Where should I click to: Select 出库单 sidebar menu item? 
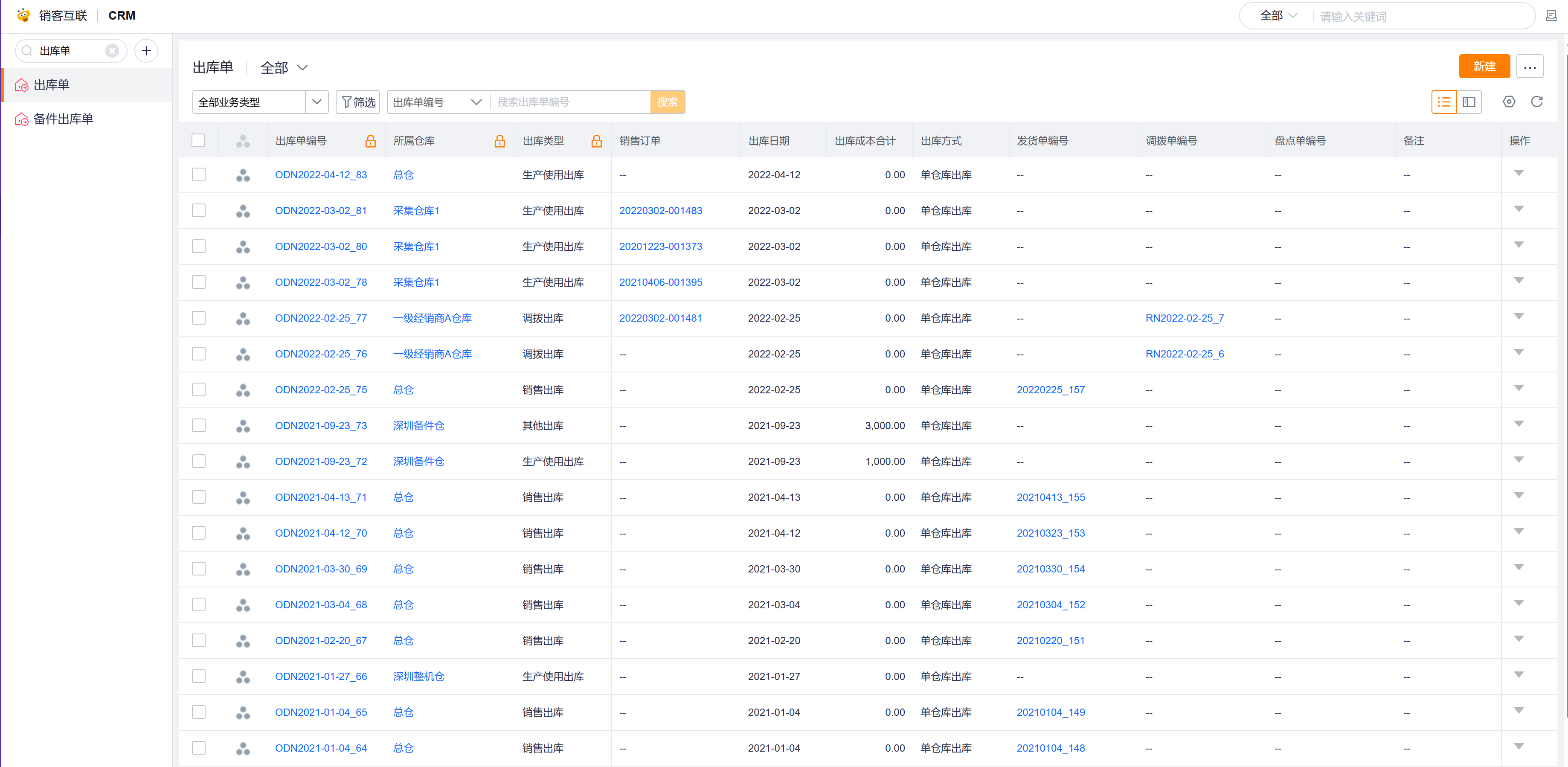coord(52,84)
